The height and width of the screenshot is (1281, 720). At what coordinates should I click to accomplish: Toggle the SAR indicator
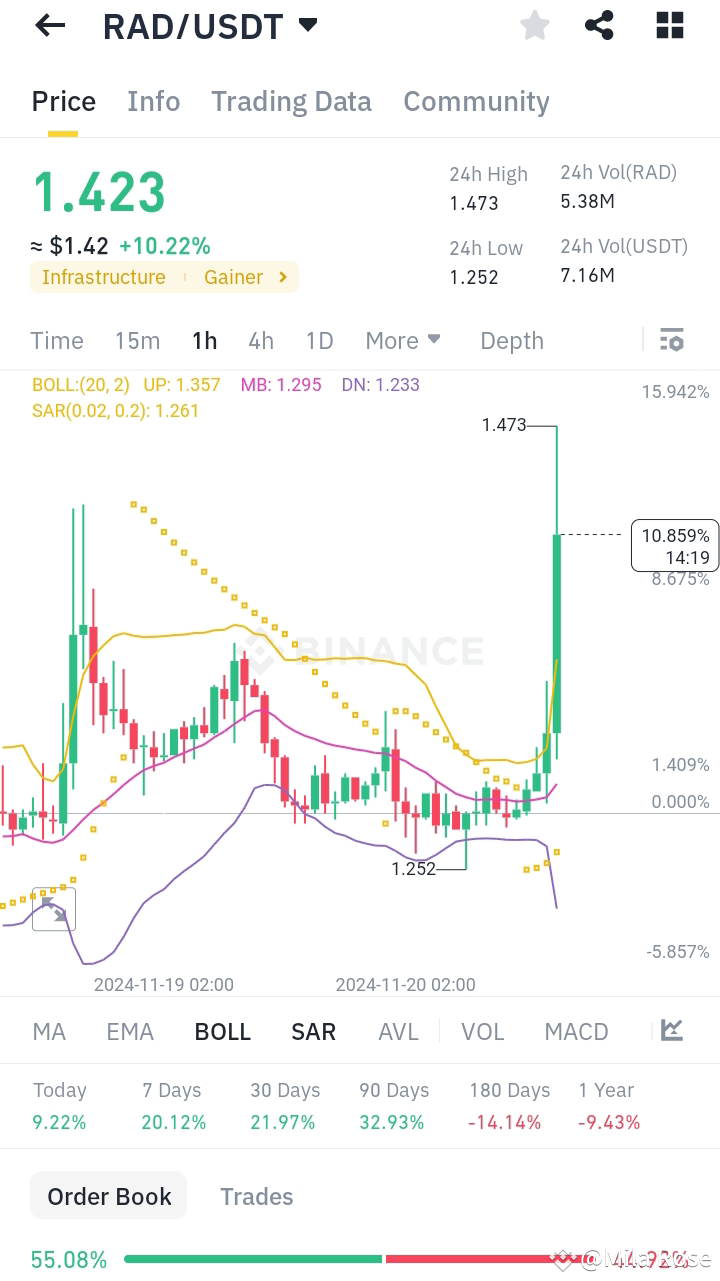coord(313,1030)
